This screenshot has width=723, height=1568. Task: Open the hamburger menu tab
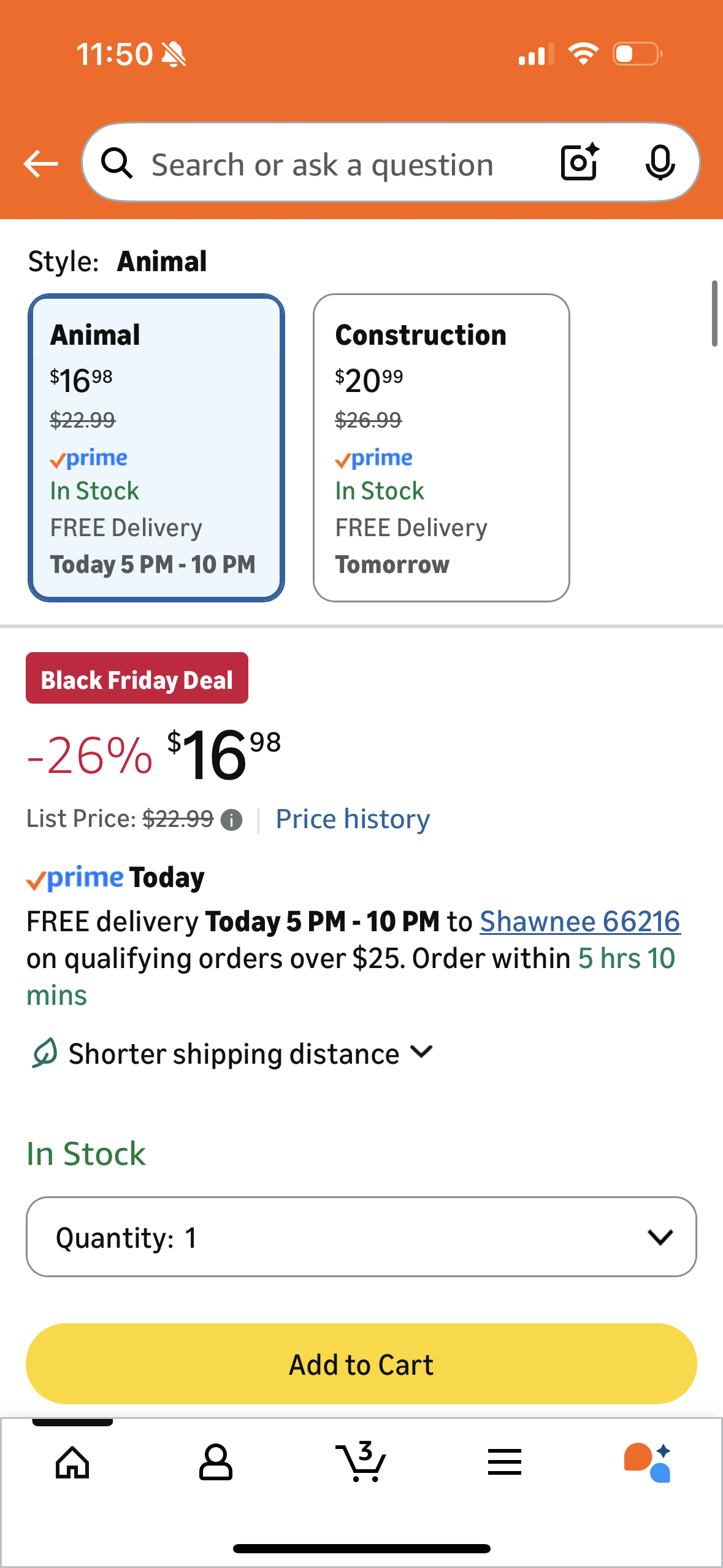504,1462
